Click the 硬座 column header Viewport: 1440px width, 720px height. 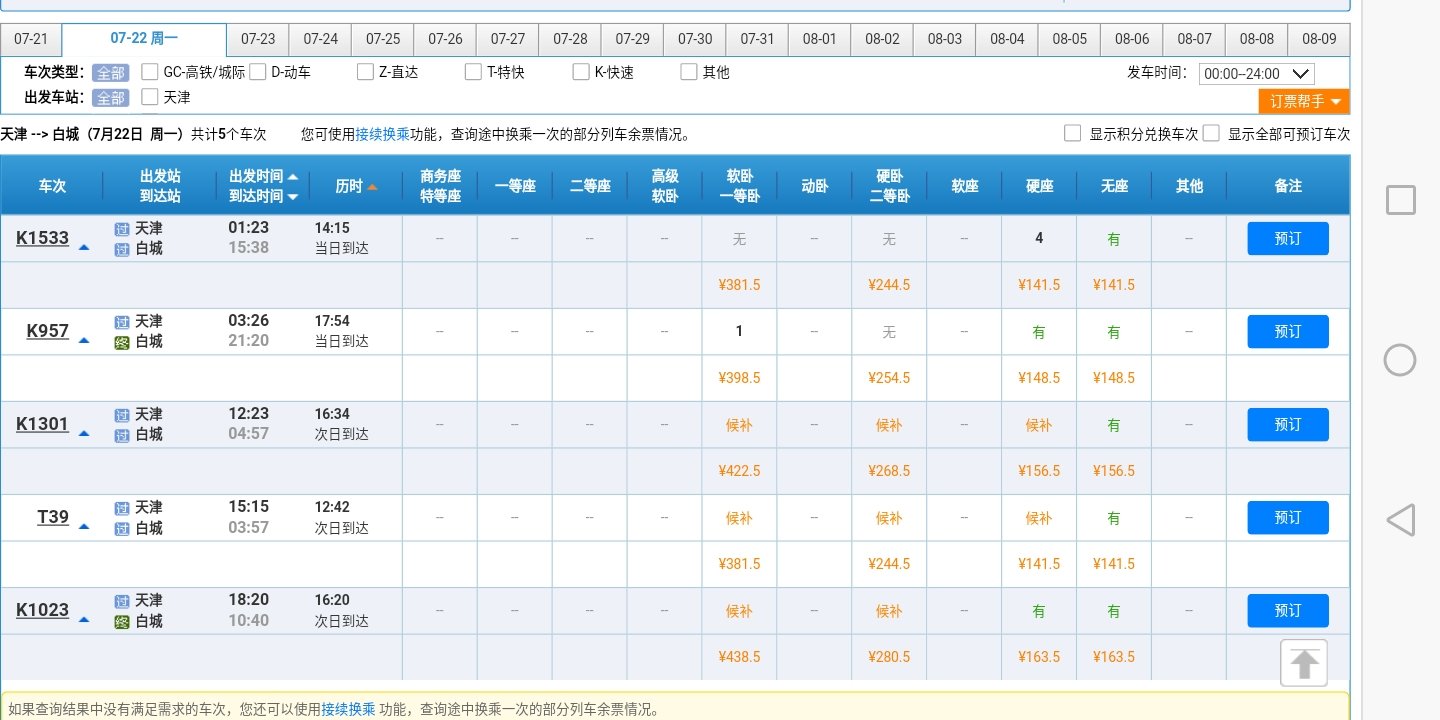click(x=1039, y=186)
